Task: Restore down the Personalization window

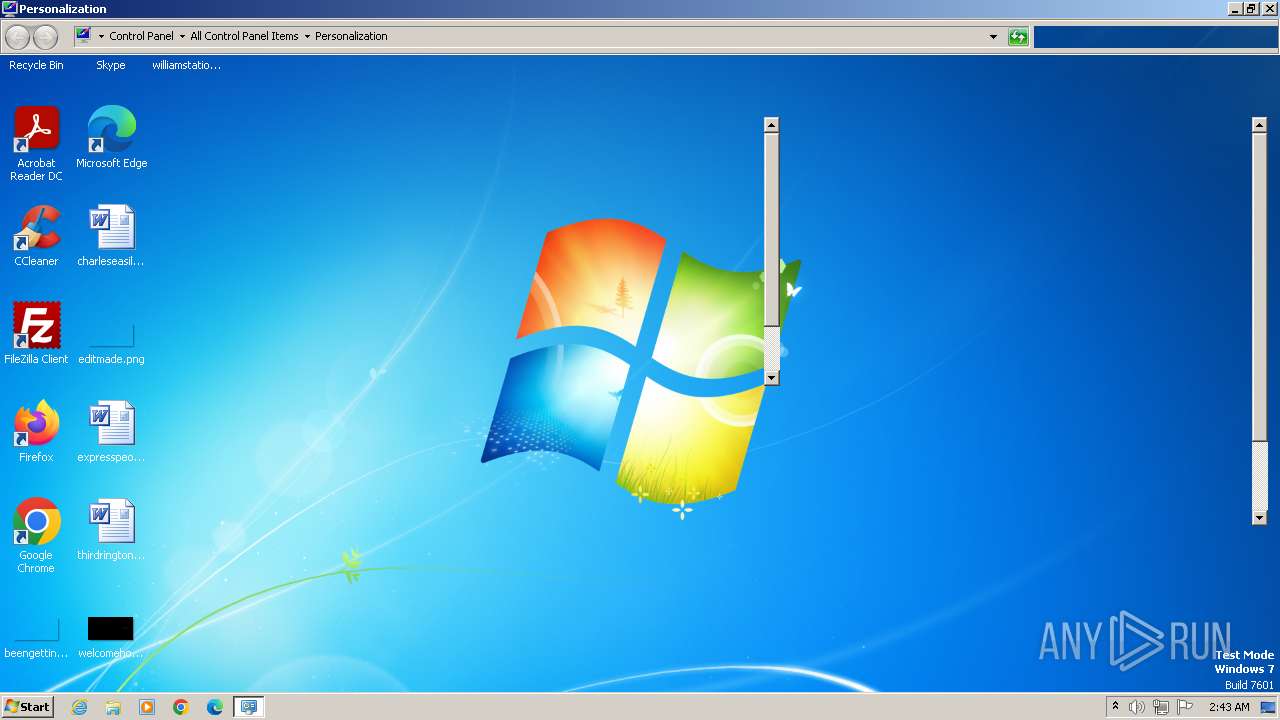Action: [1250, 8]
